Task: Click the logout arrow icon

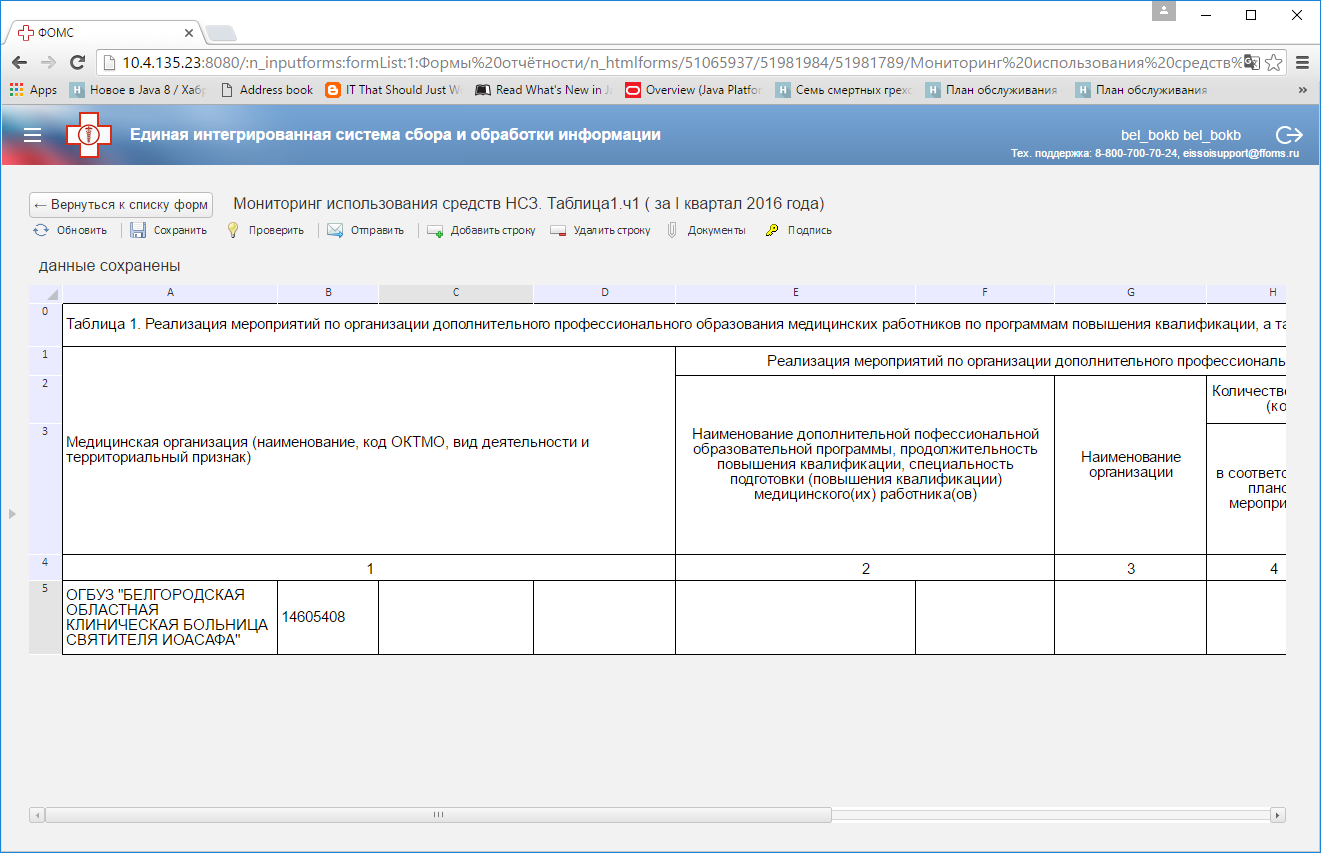Action: (1288, 135)
